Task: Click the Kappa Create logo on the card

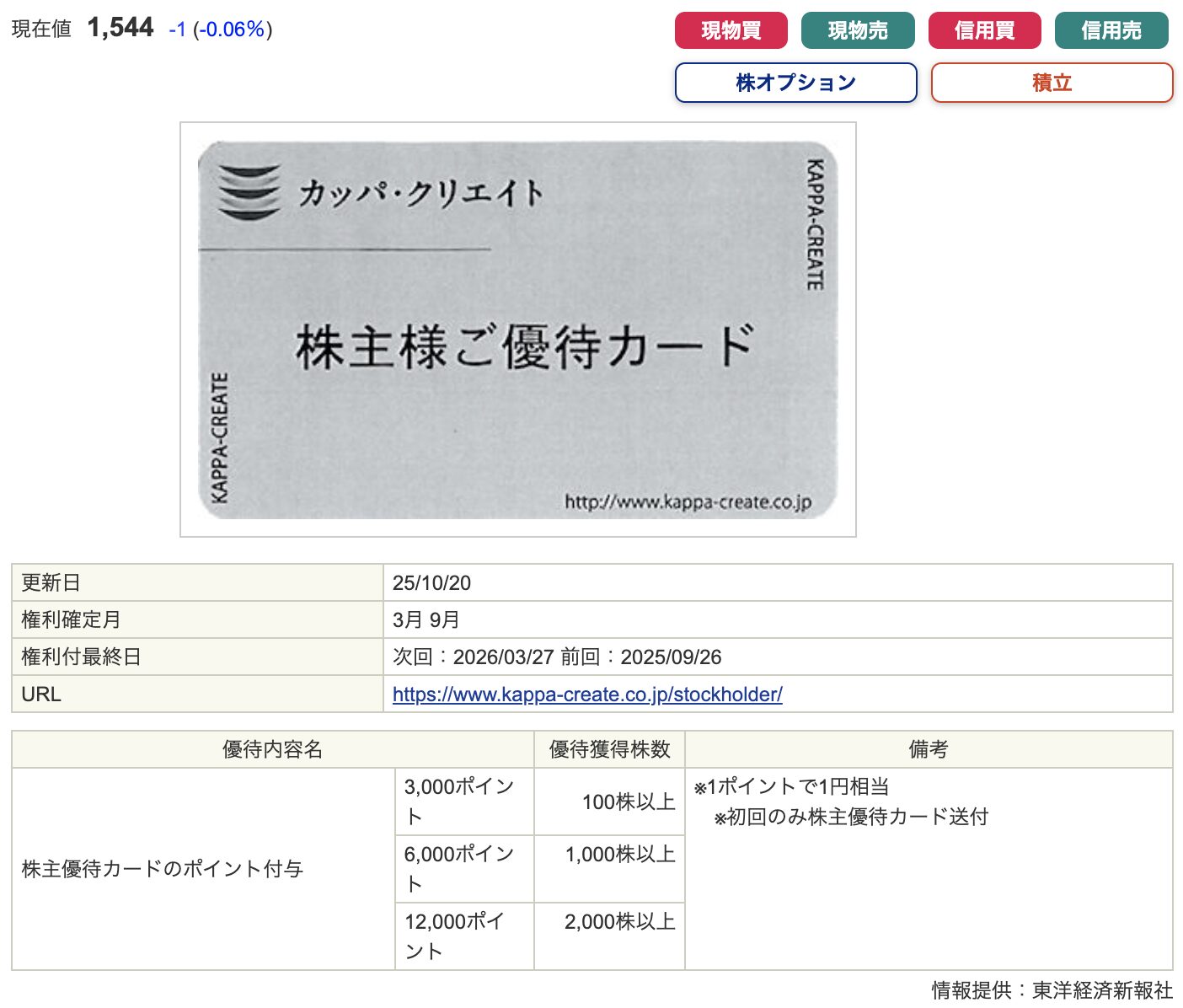Action: [x=249, y=192]
